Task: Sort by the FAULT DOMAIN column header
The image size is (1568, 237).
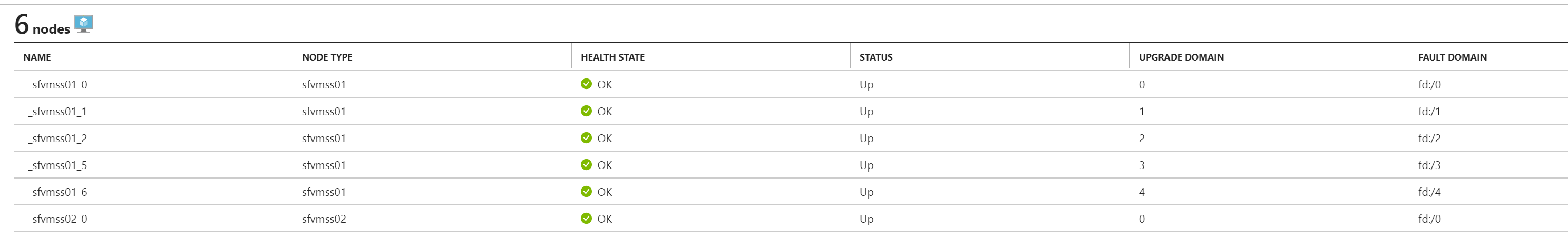Action: (x=1453, y=57)
